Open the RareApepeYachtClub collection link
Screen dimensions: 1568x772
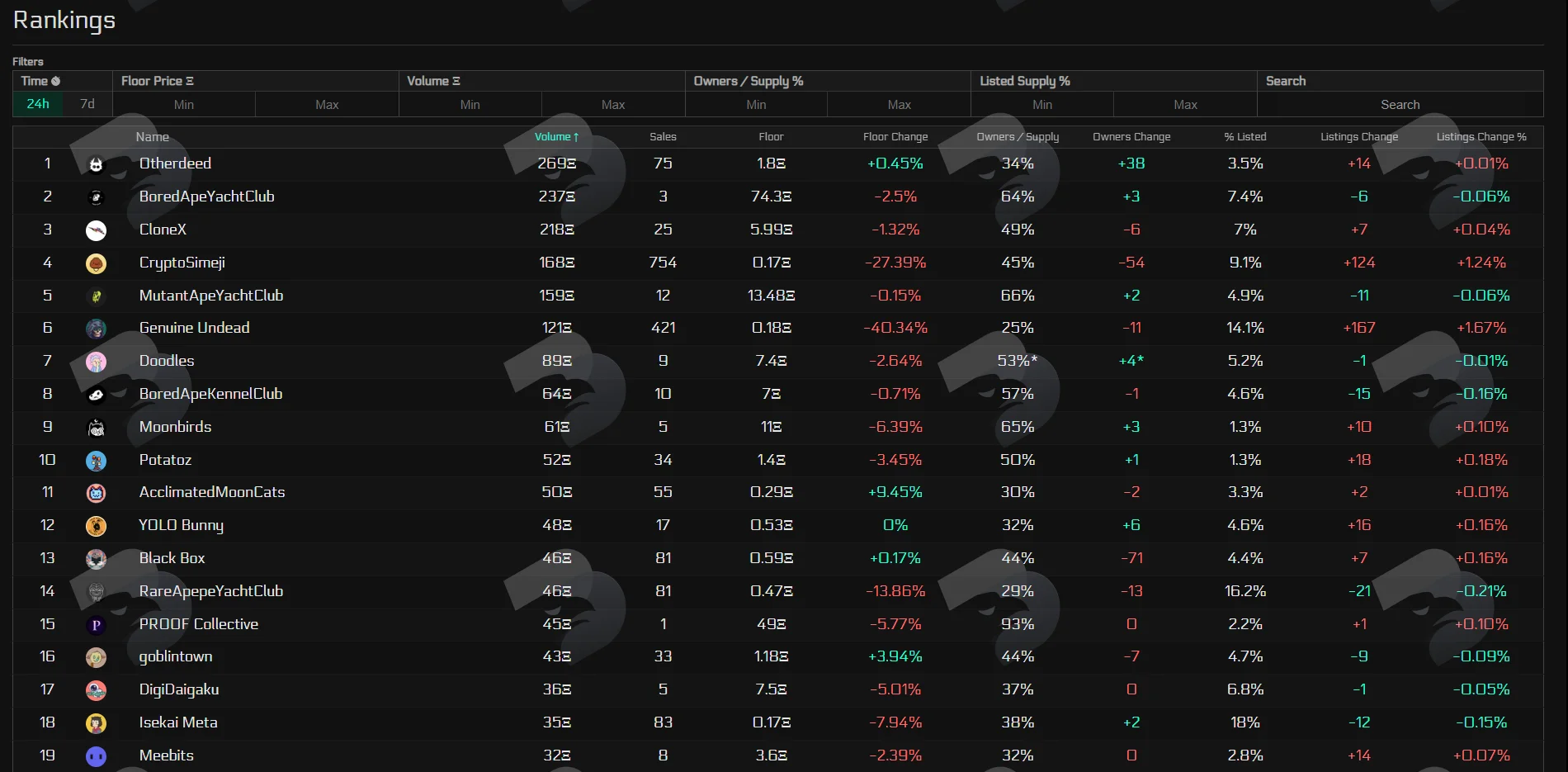(x=210, y=591)
